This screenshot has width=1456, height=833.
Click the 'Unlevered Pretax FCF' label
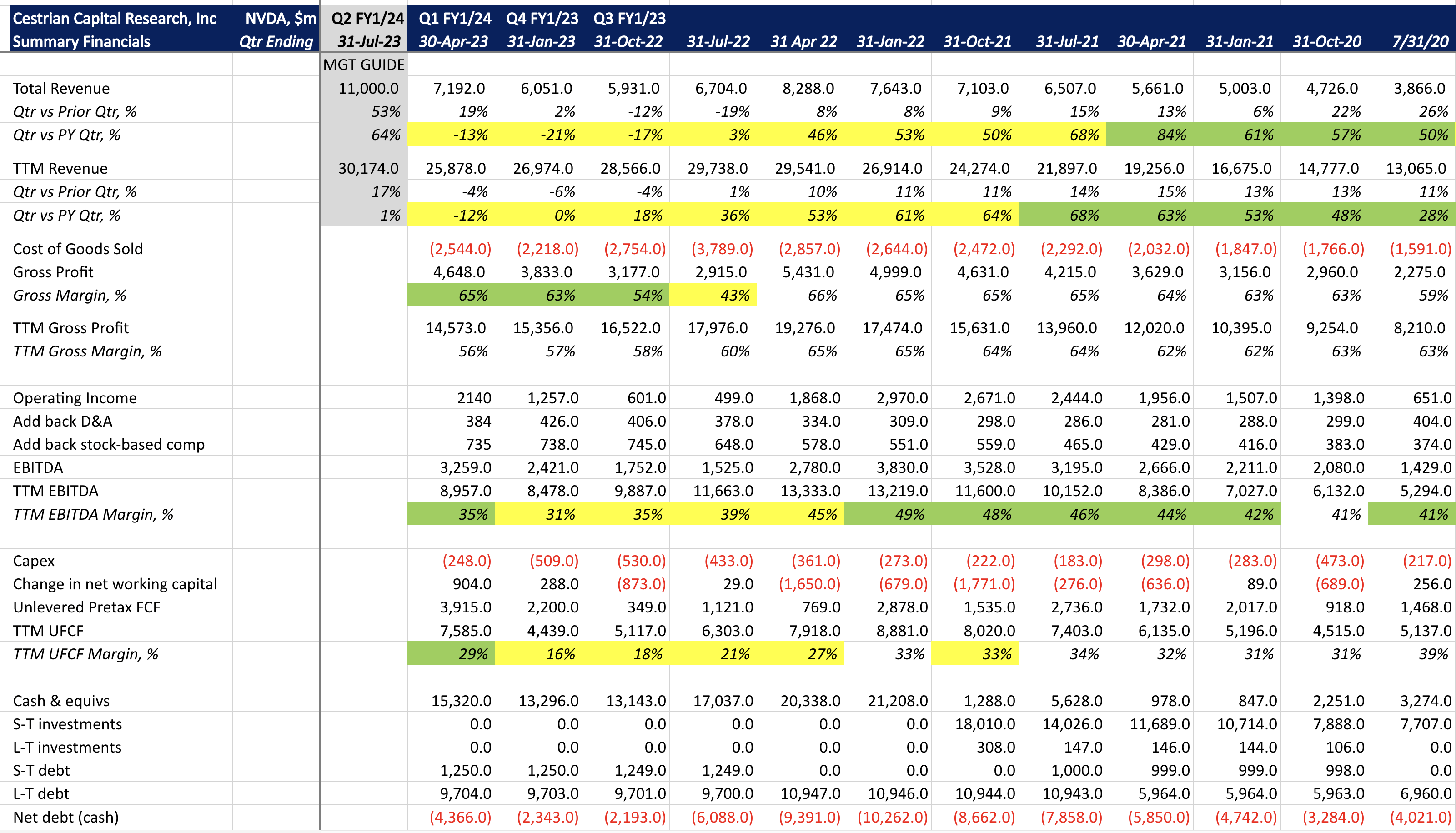(x=86, y=607)
